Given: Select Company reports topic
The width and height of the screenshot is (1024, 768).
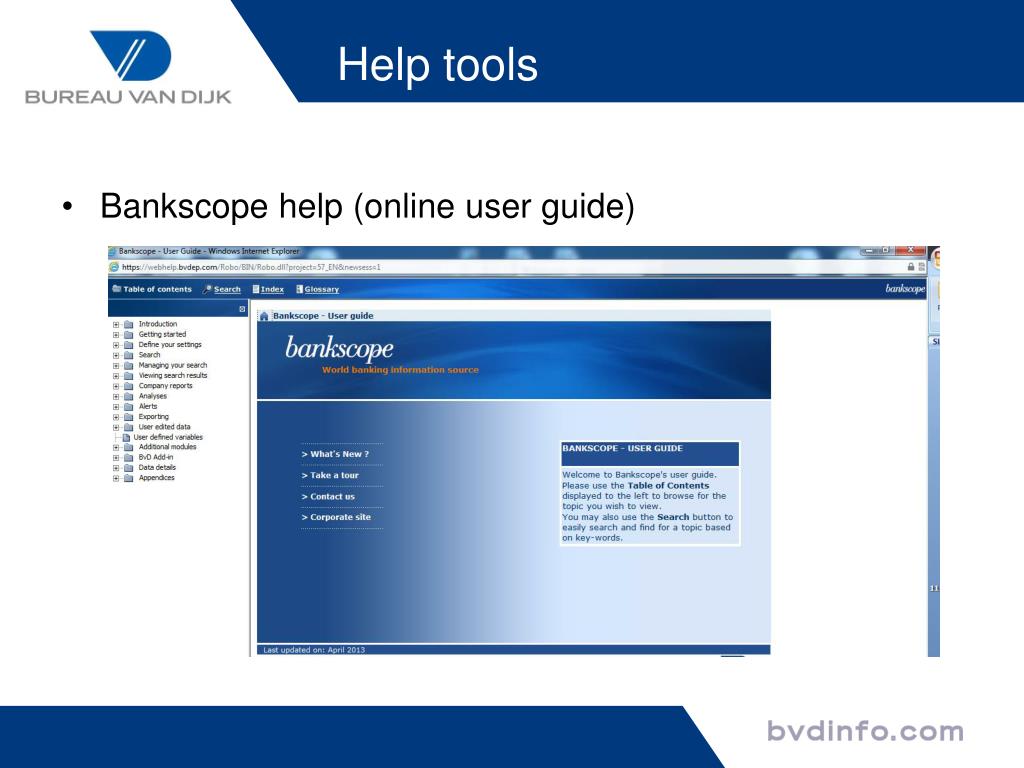Looking at the screenshot, I should click(165, 386).
